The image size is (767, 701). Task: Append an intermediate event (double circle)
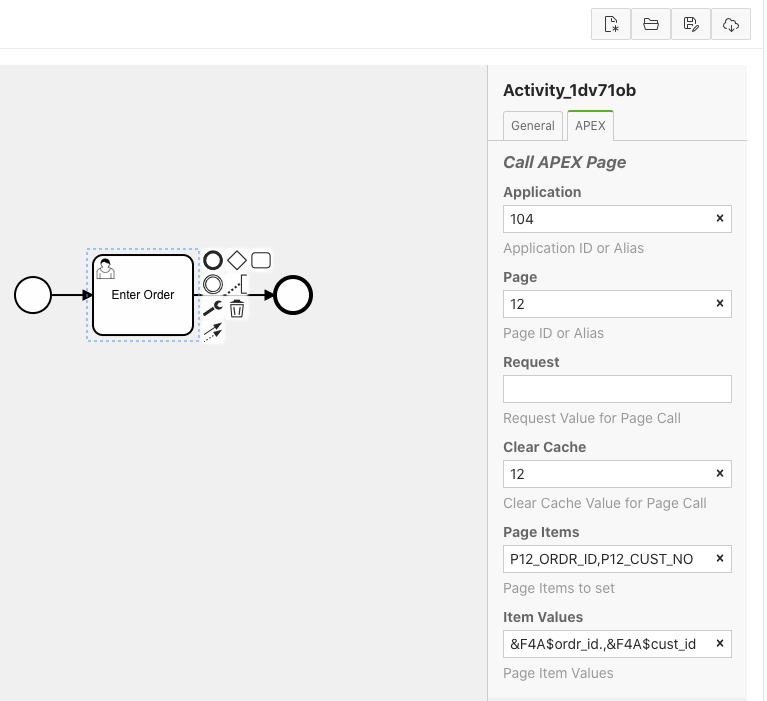pyautogui.click(x=213, y=285)
